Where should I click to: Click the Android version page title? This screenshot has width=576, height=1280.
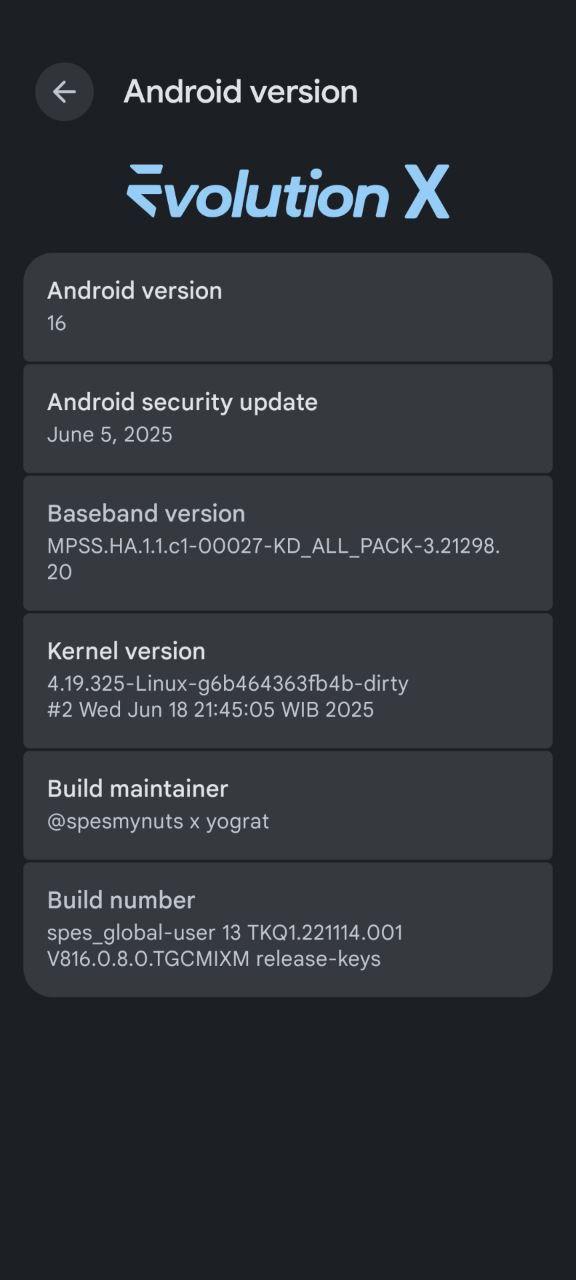pyautogui.click(x=241, y=92)
